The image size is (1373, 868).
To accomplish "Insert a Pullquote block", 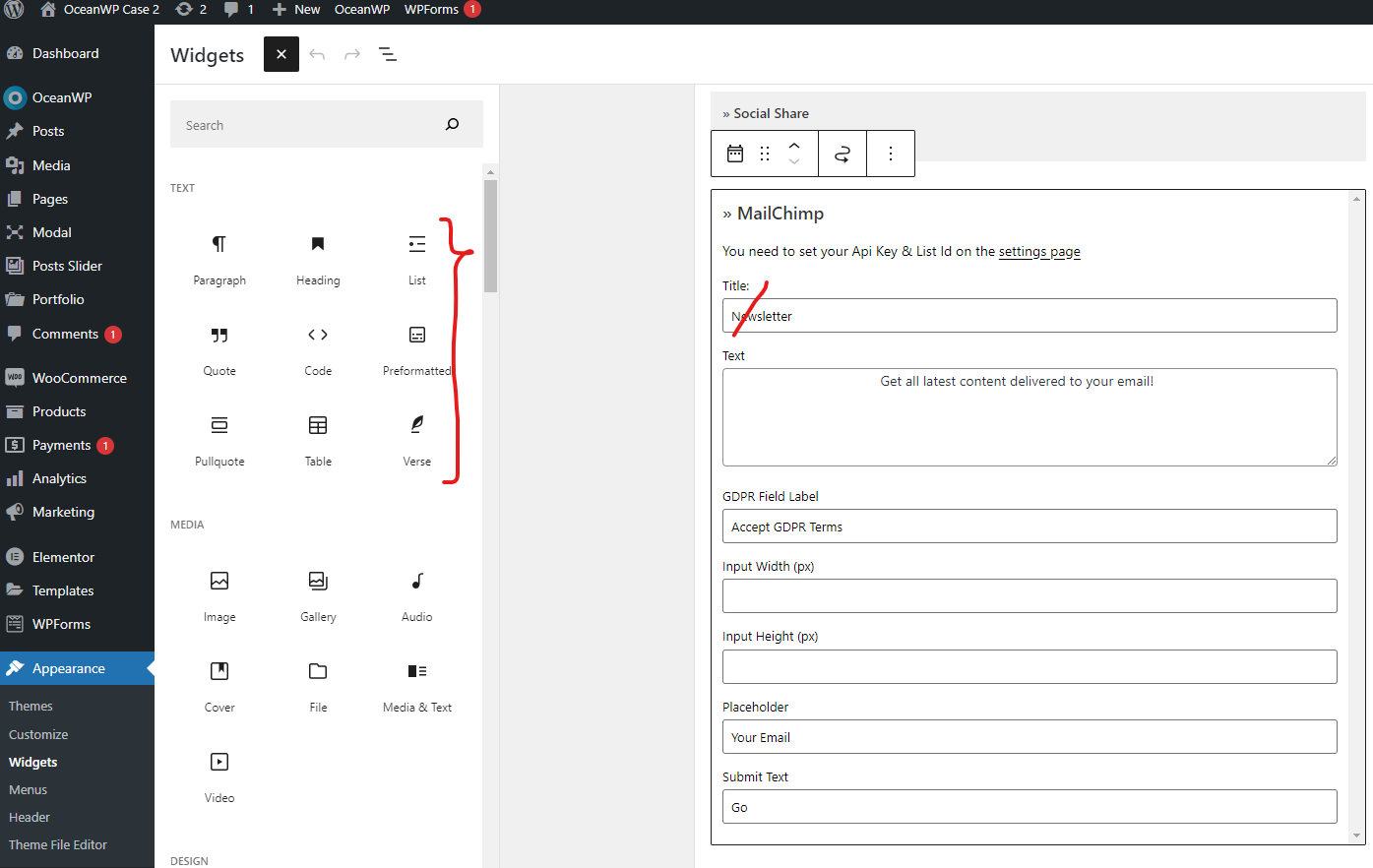I will 219,441.
